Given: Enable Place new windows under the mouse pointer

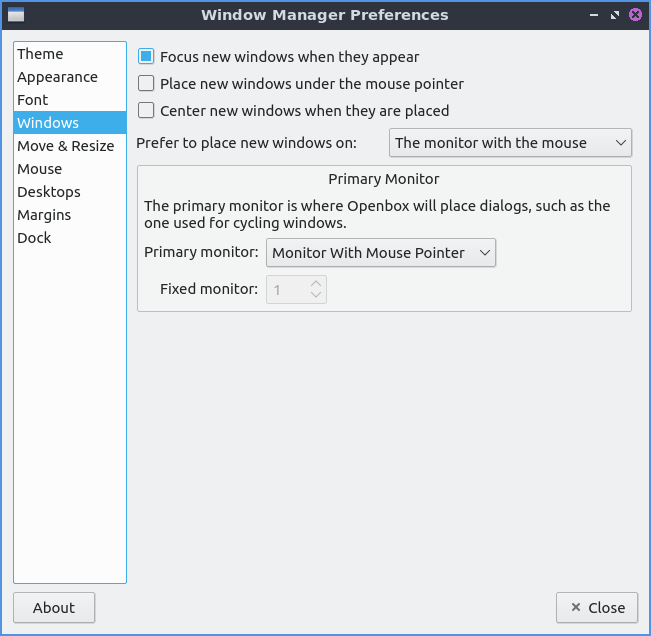Looking at the screenshot, I should coord(147,84).
